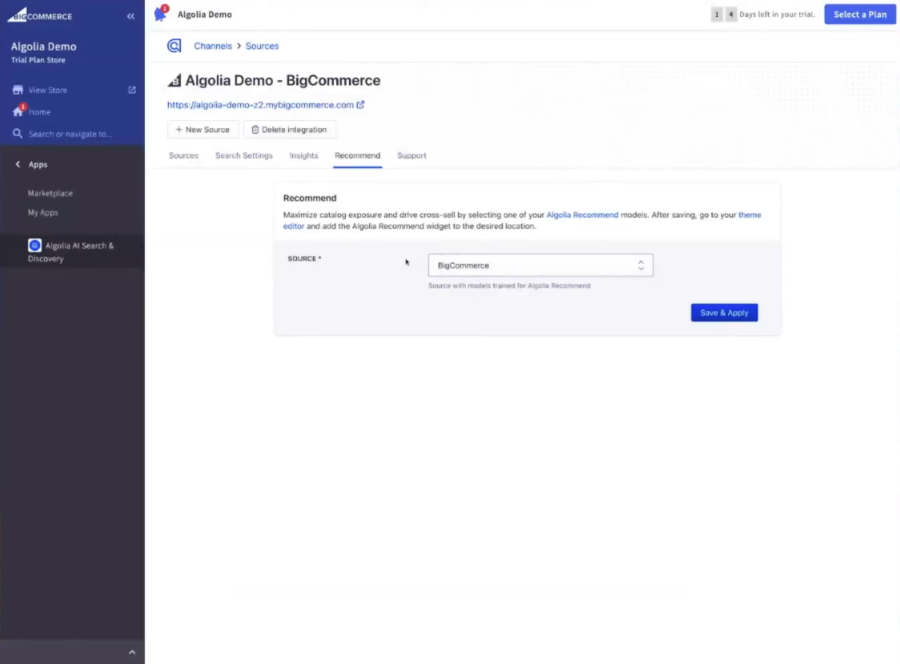This screenshot has height=664, width=900.
Task: Go to Sources breadcrumb link
Action: point(262,46)
